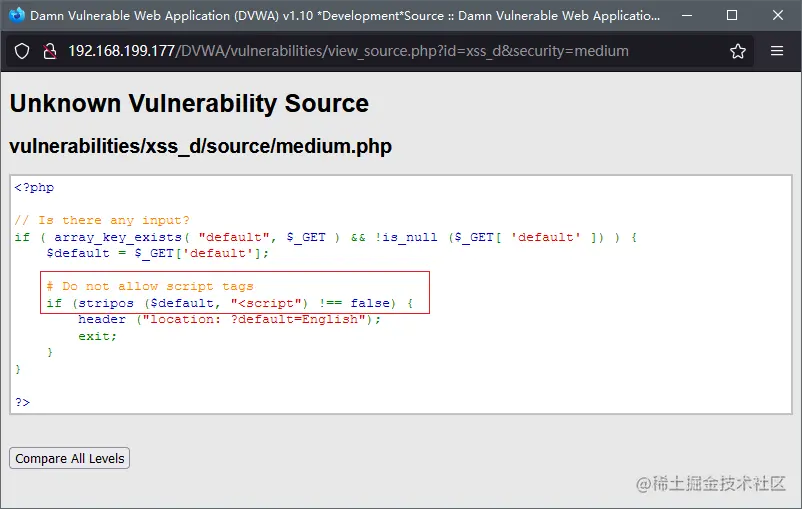Image resolution: width=802 pixels, height=509 pixels.
Task: Click the Unknown Vulnerability Source heading
Action: click(189, 103)
